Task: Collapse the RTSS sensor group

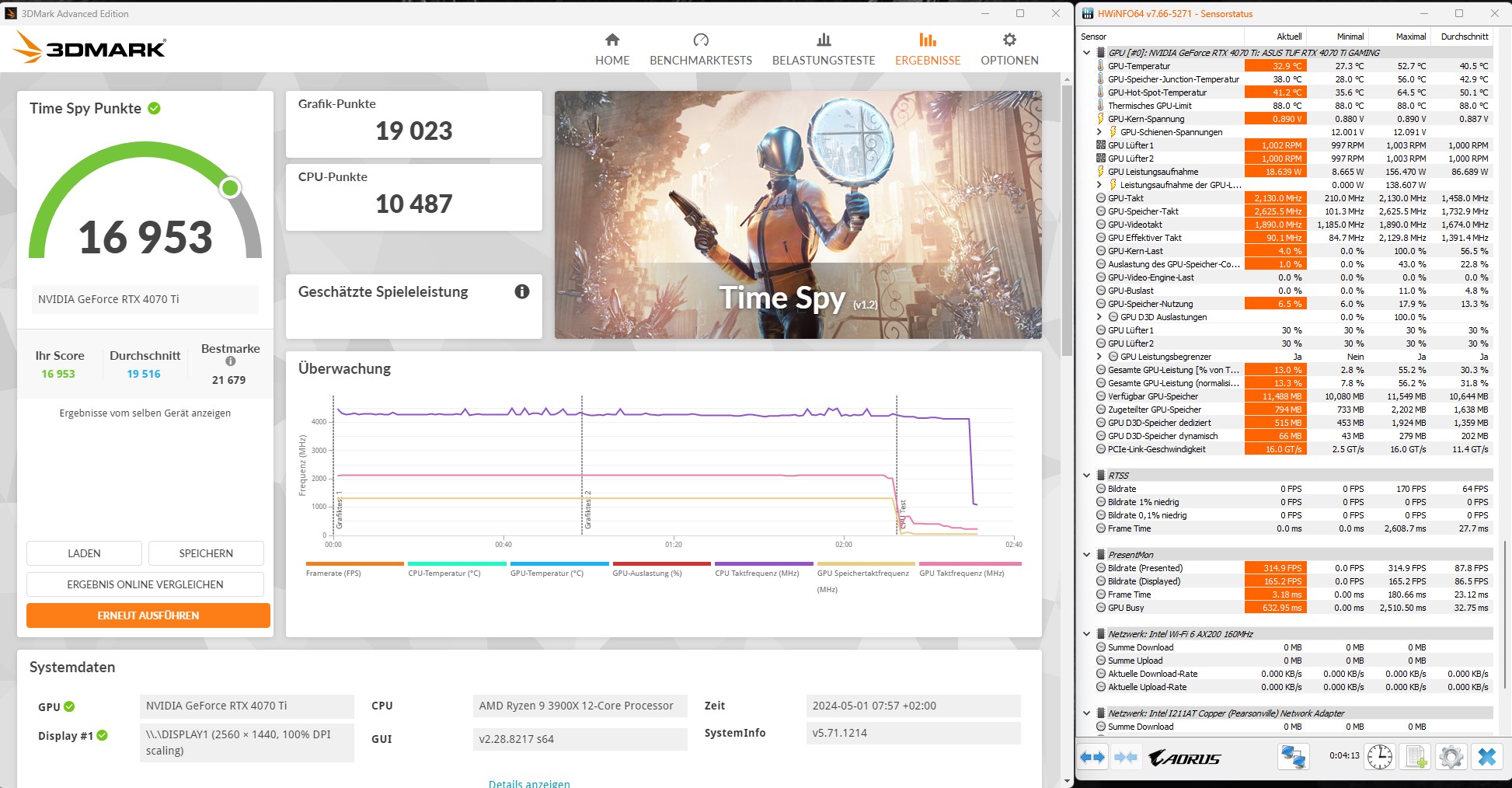Action: click(x=1086, y=476)
